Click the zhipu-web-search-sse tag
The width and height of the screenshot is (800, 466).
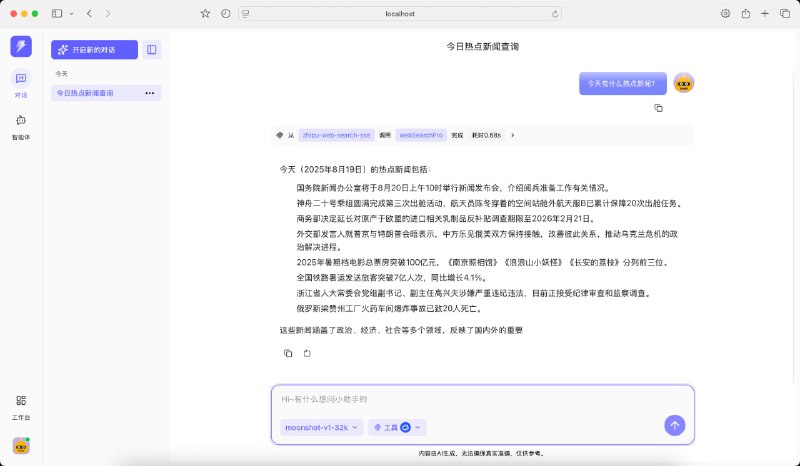point(336,134)
